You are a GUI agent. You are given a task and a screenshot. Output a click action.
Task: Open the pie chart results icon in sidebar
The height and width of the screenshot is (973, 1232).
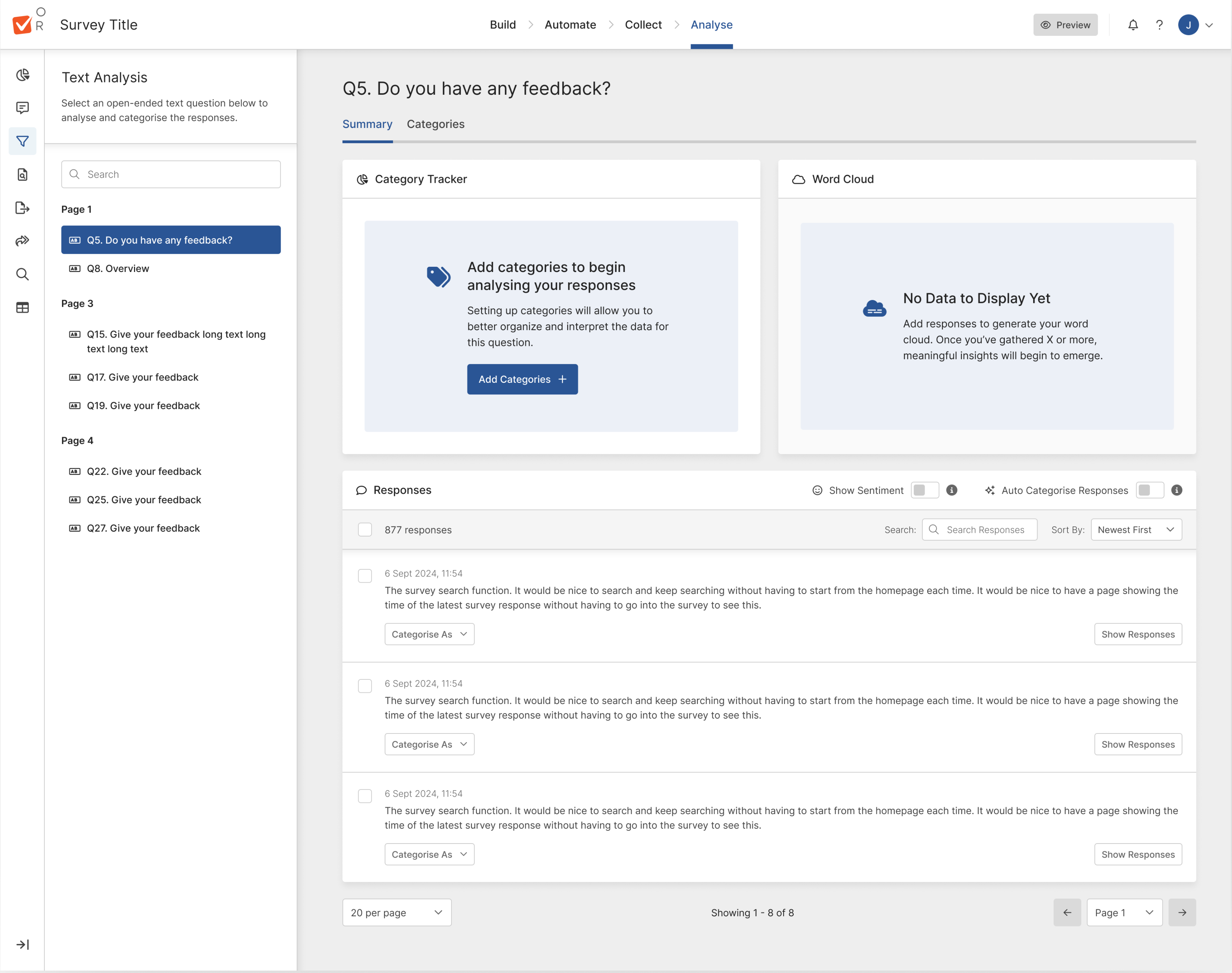click(x=22, y=75)
